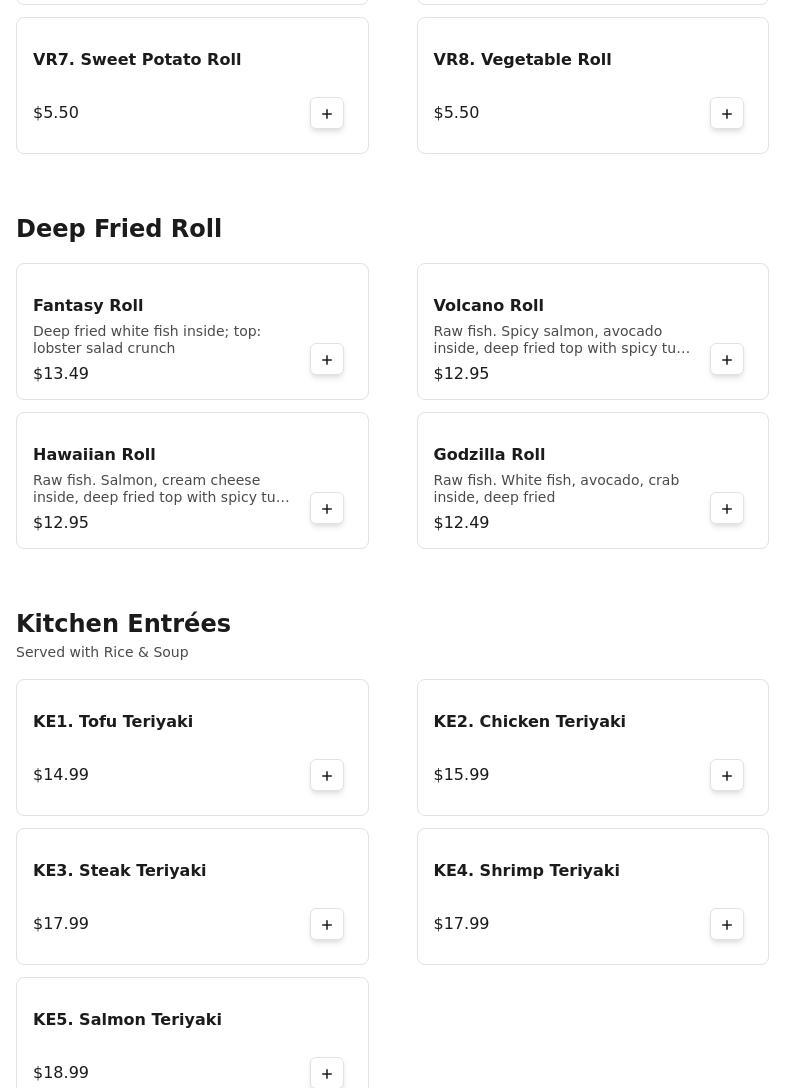Click plus icon for Fantasy Roll
This screenshot has height=1088, width=785.
(327, 360)
